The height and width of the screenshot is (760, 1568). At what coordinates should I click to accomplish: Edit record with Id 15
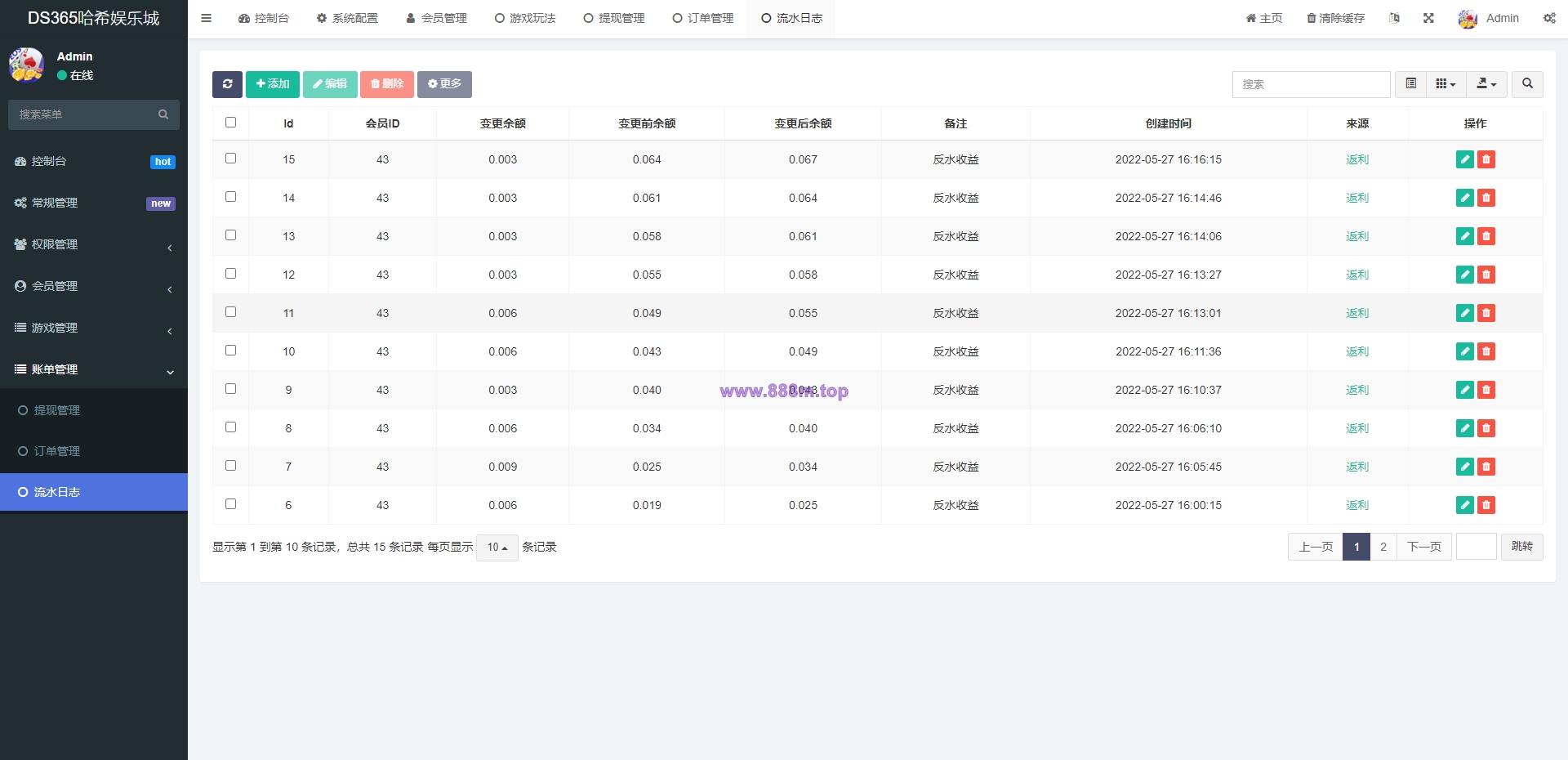pos(1465,159)
